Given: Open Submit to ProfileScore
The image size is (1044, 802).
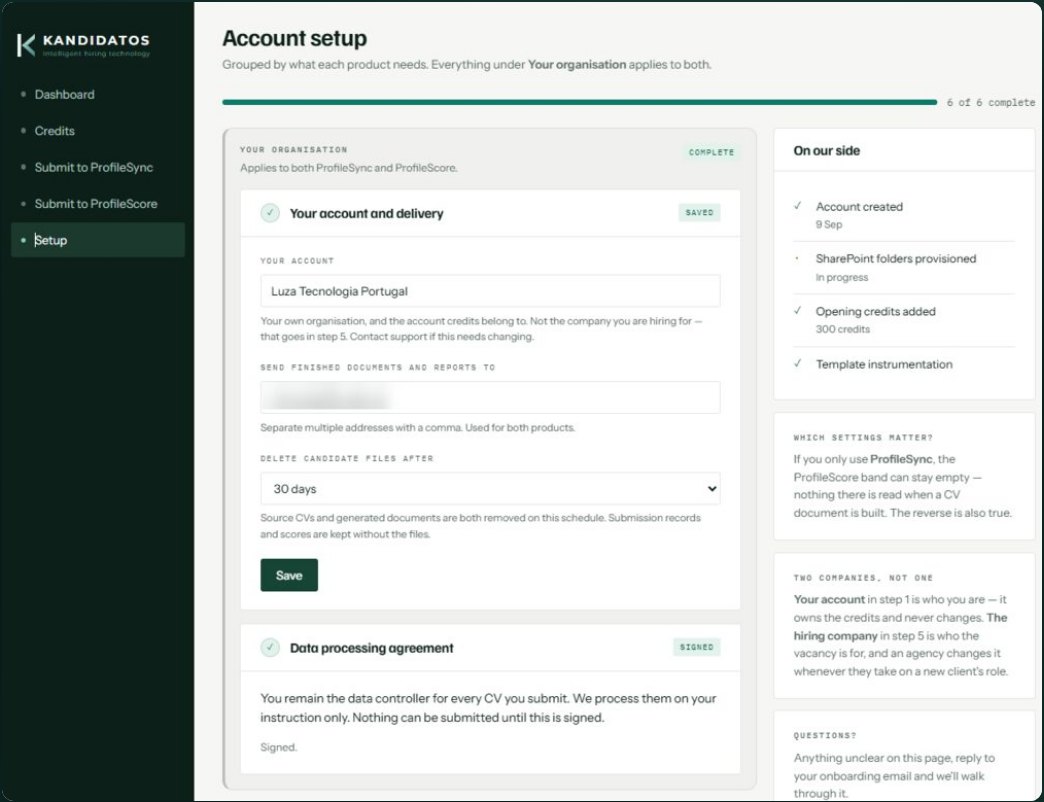Looking at the screenshot, I should [96, 204].
